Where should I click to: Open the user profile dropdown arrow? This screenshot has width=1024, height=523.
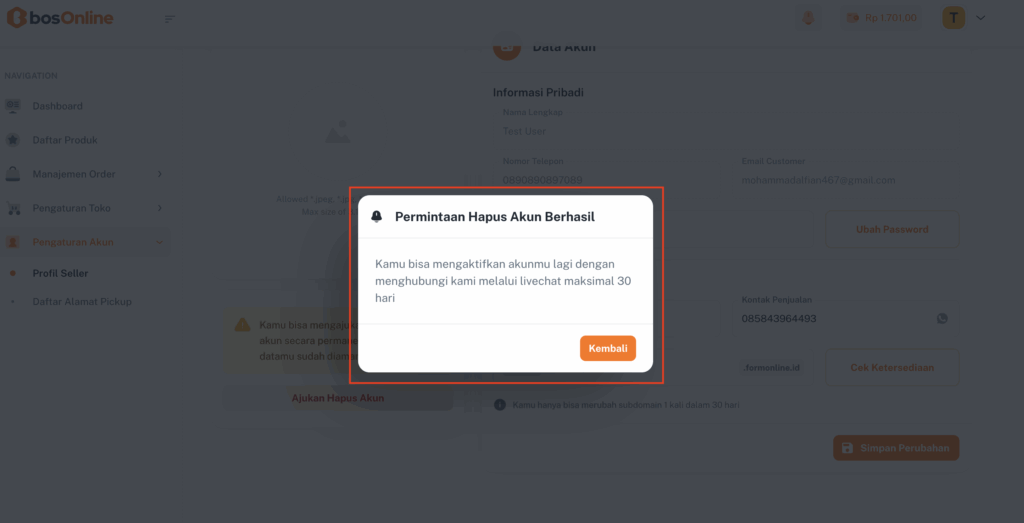coord(980,18)
